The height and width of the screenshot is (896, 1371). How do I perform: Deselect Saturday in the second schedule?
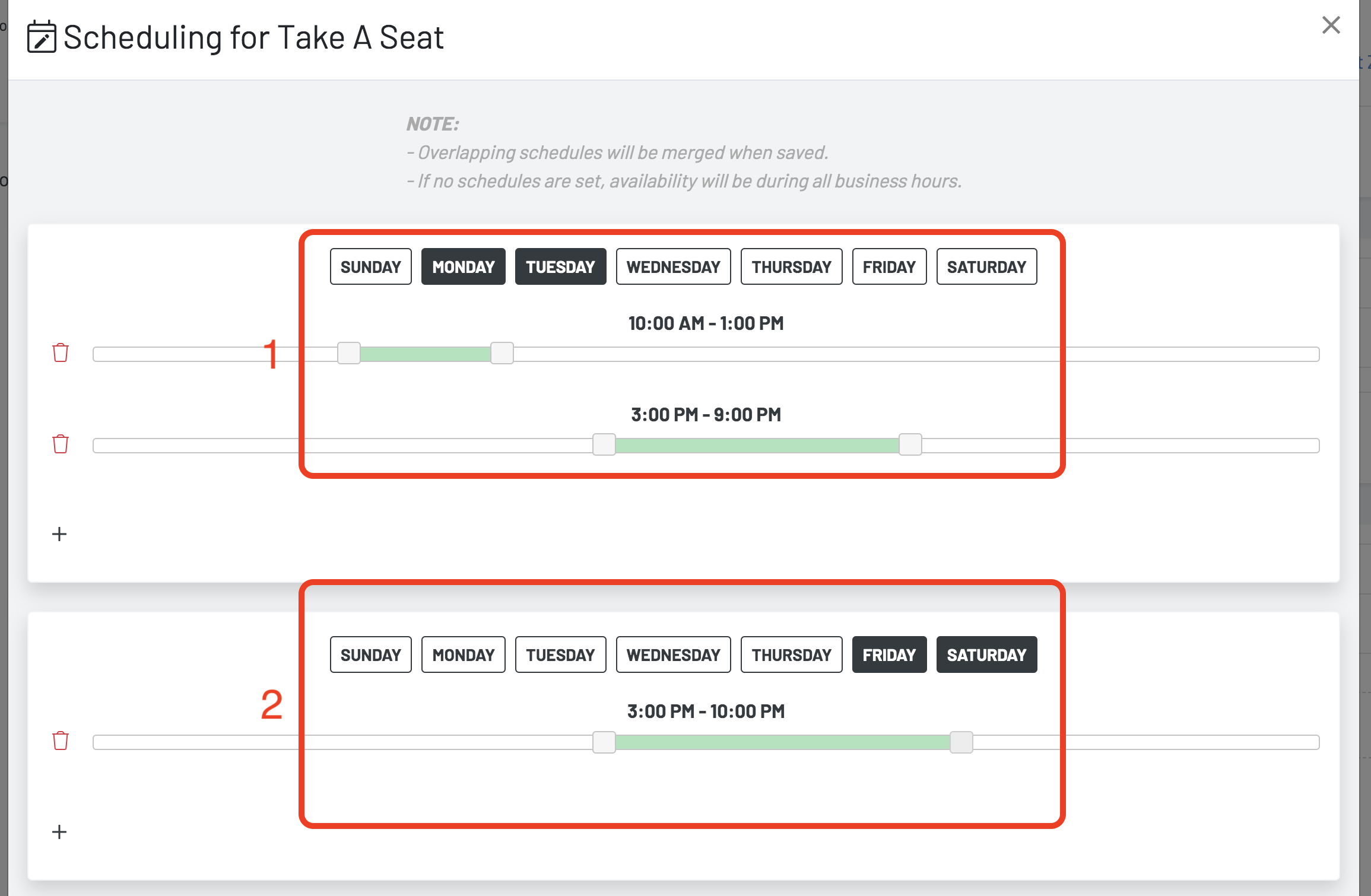pos(987,654)
